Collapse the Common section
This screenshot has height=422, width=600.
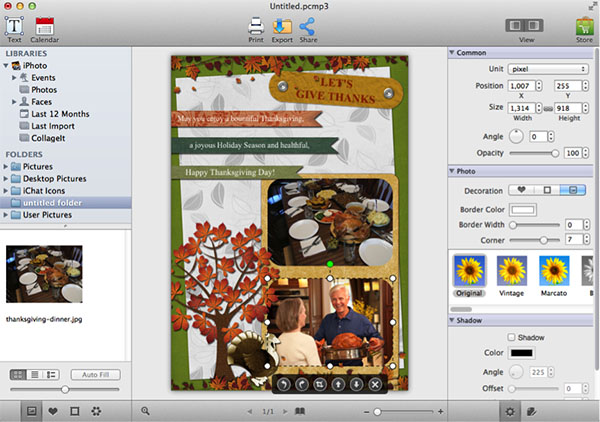click(452, 52)
